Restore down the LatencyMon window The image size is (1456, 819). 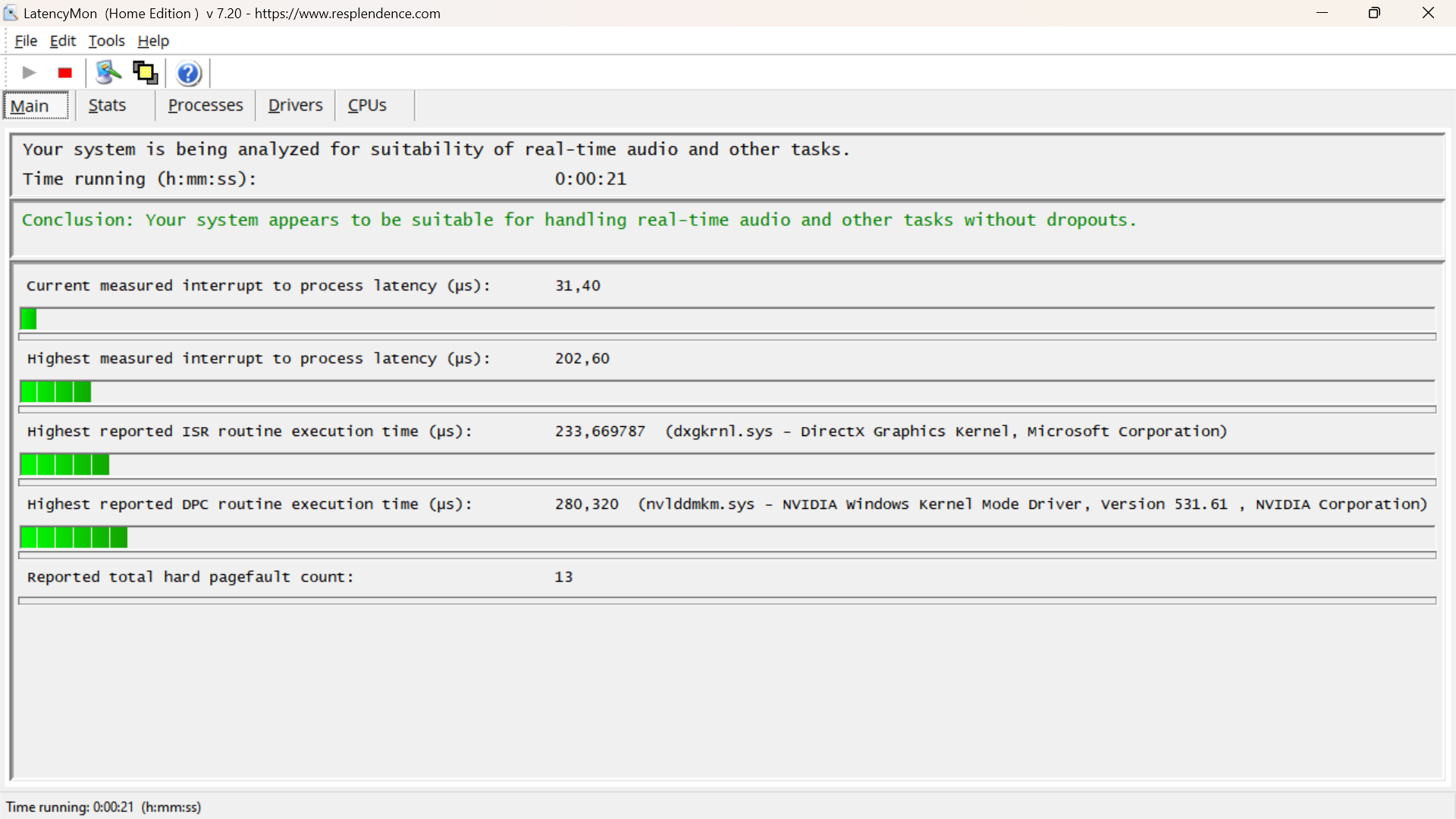[x=1374, y=13]
